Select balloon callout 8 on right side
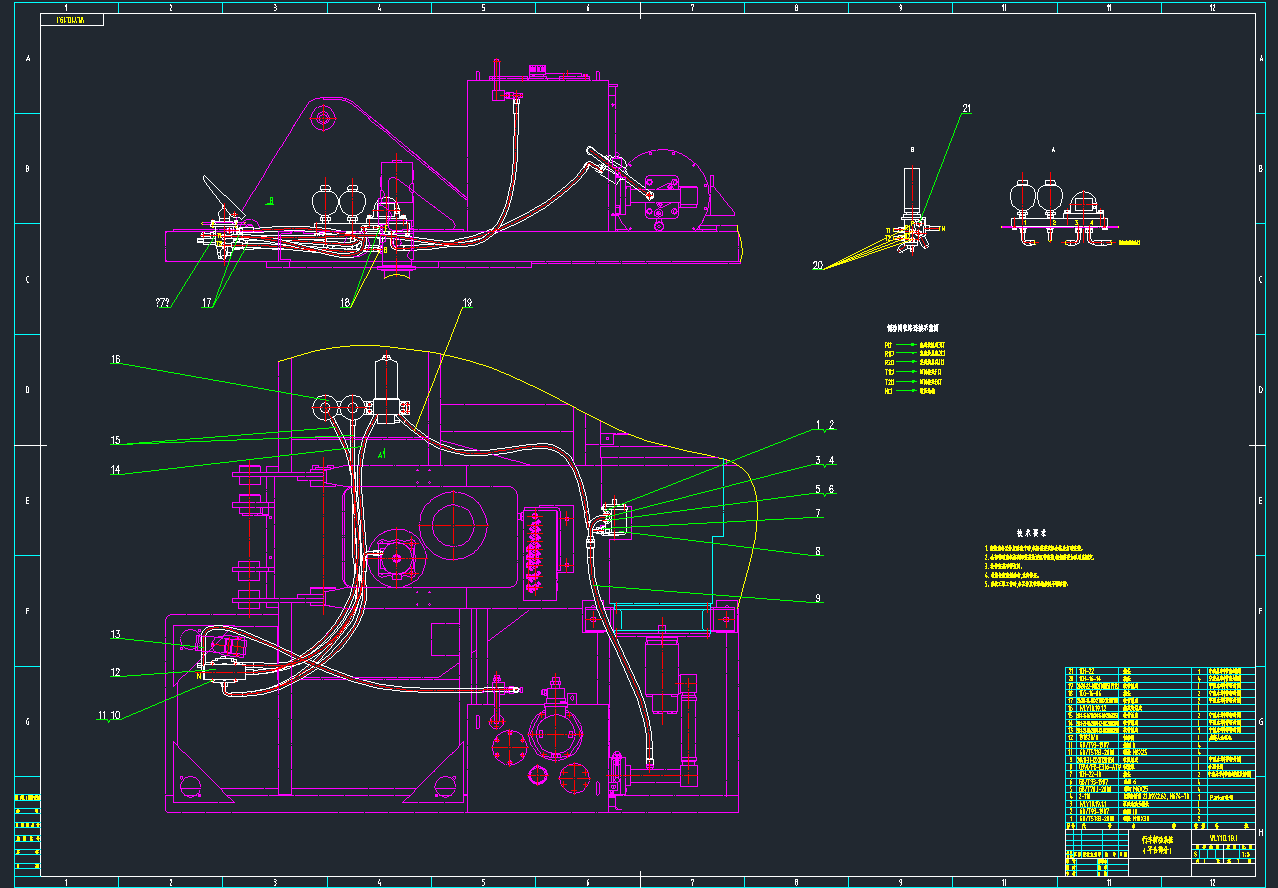Viewport: 1278px width, 888px height. (818, 550)
